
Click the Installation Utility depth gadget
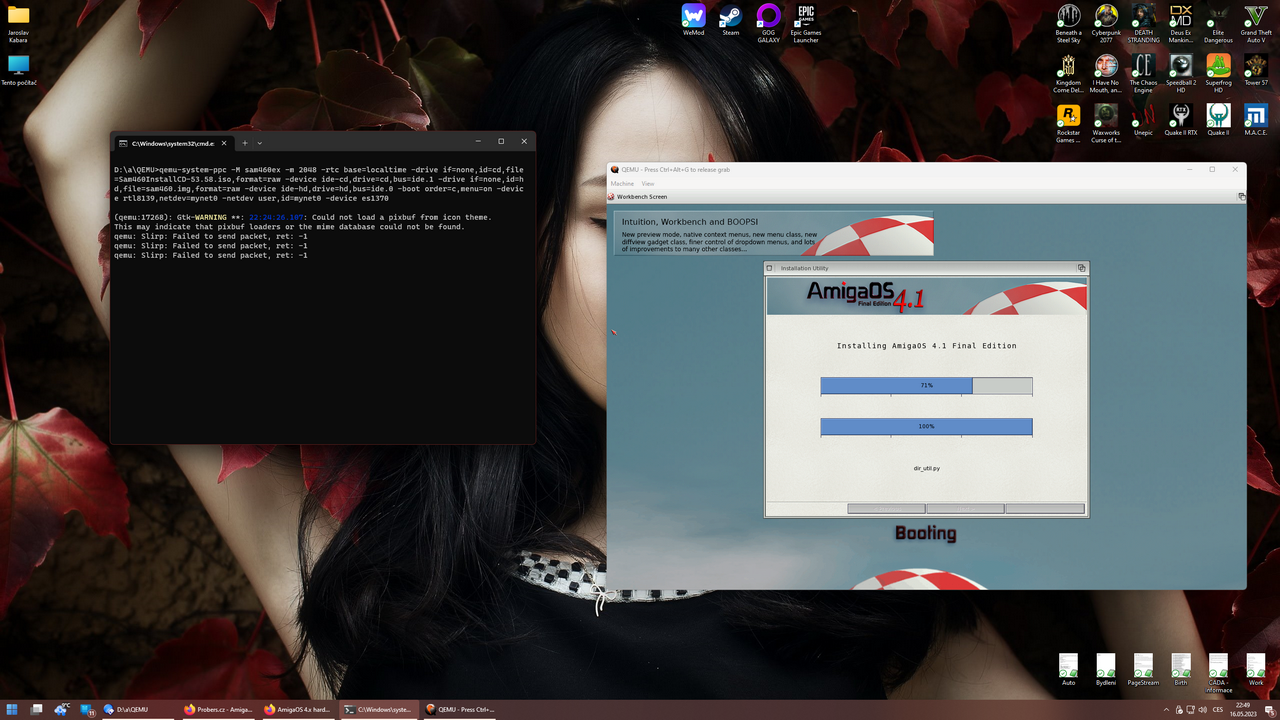click(x=1081, y=268)
